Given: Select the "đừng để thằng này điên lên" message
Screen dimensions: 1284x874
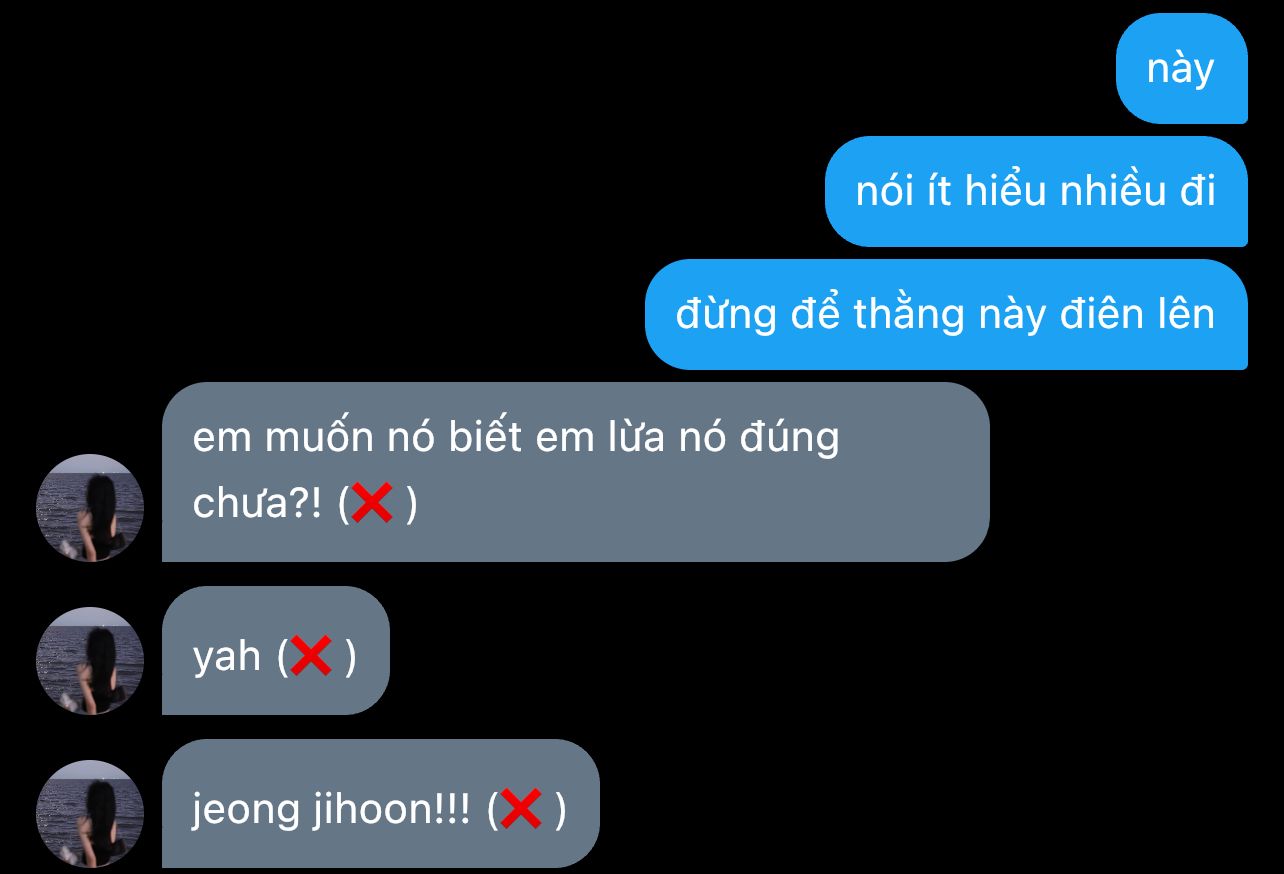Looking at the screenshot, I should pyautogui.click(x=946, y=314).
